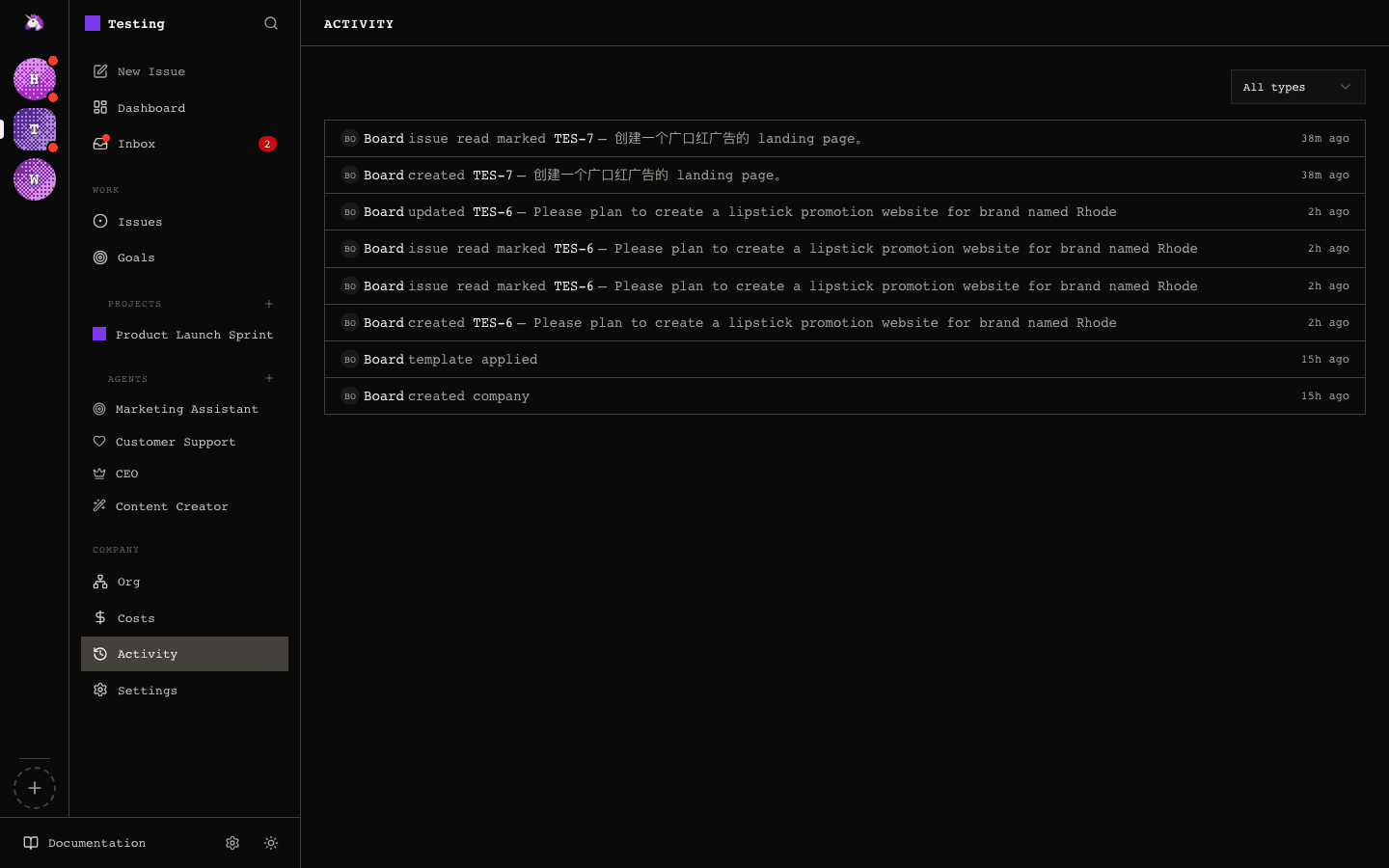Select the Marketing Assistant agent
This screenshot has height=868, width=1389.
(186, 409)
